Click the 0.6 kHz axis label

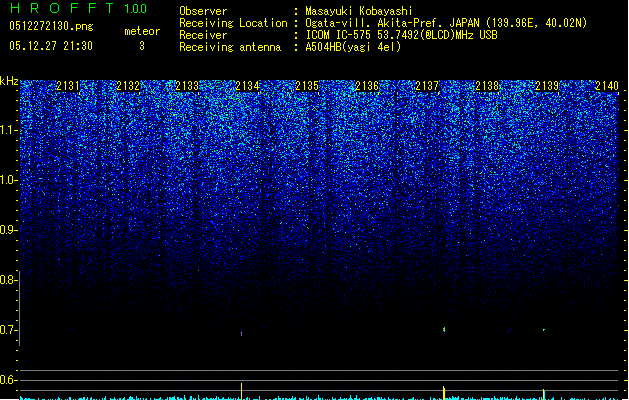click(8, 380)
